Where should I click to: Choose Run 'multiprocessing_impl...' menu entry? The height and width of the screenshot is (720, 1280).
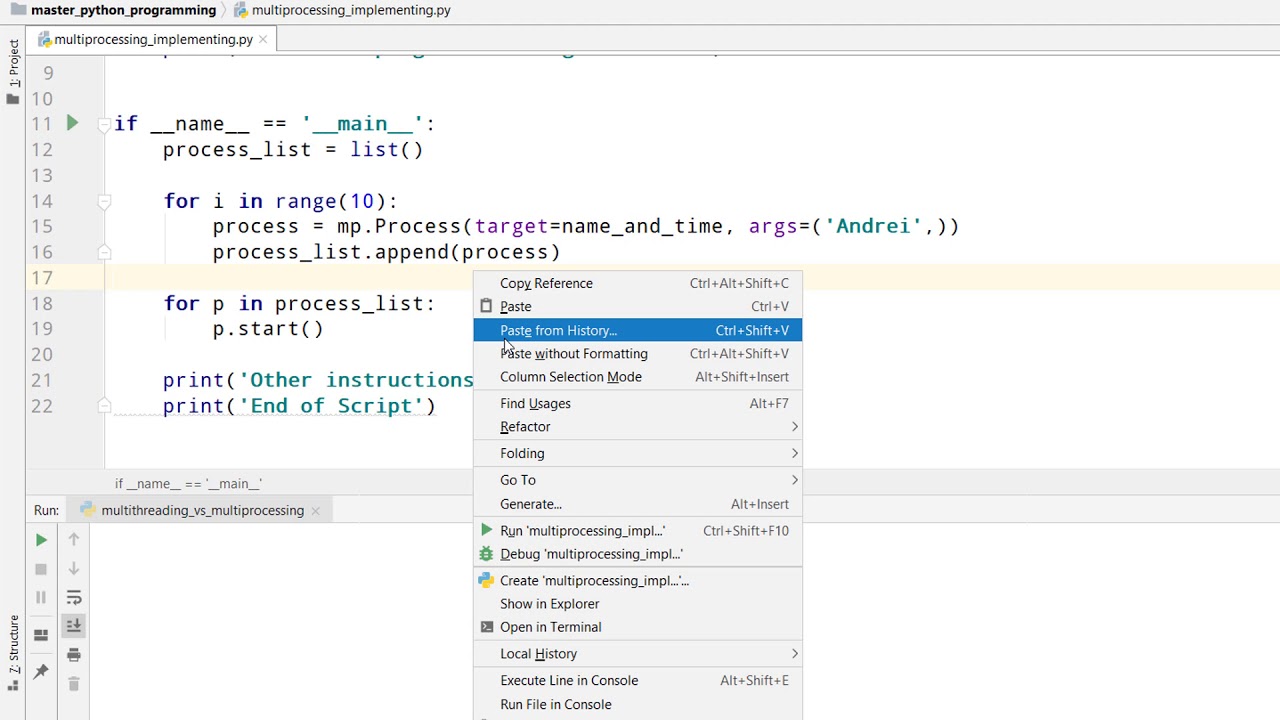pos(637,531)
